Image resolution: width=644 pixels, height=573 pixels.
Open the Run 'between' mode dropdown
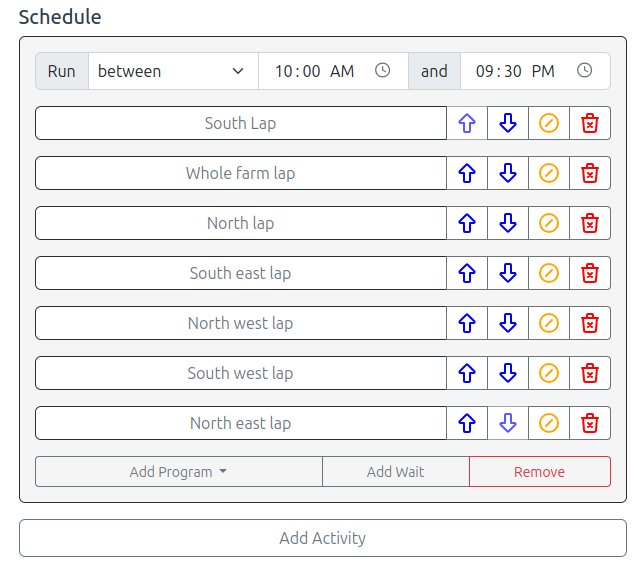[173, 71]
